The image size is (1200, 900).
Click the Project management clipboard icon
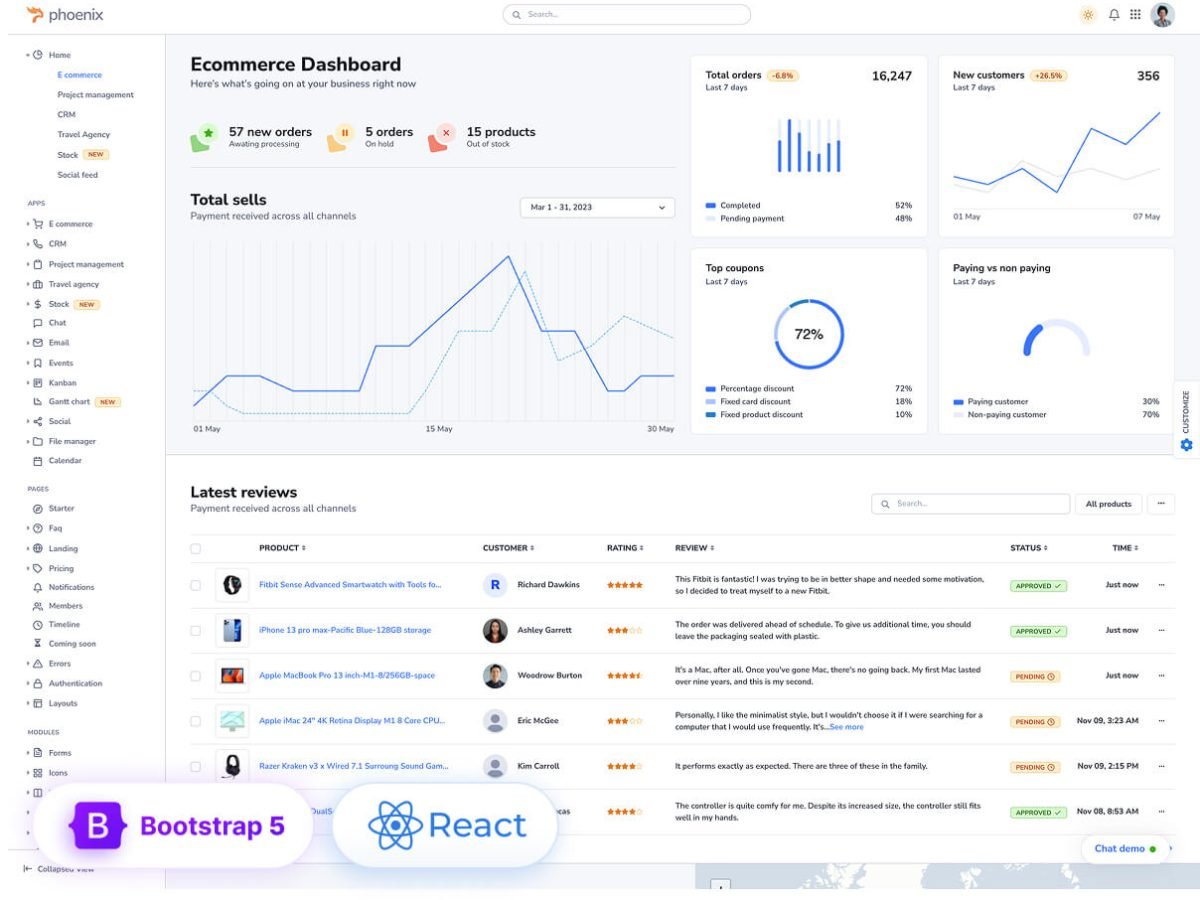(x=38, y=265)
